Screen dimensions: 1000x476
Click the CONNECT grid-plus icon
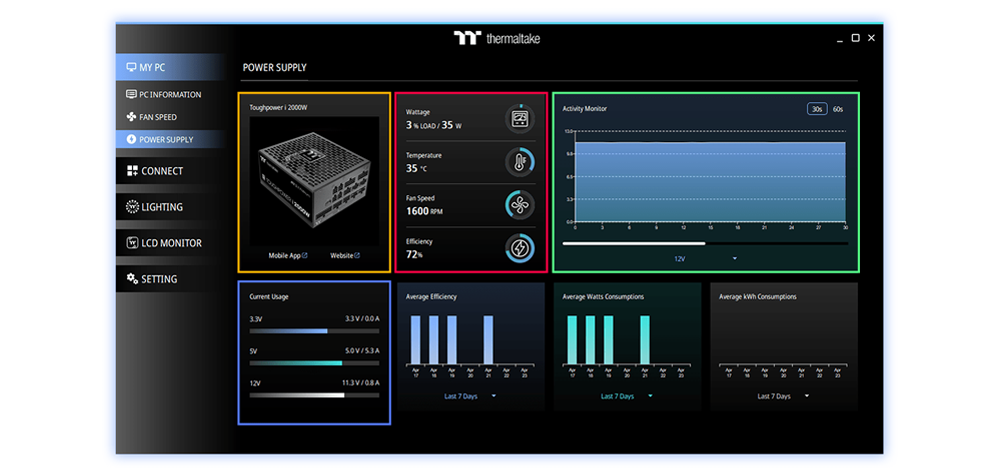click(132, 171)
